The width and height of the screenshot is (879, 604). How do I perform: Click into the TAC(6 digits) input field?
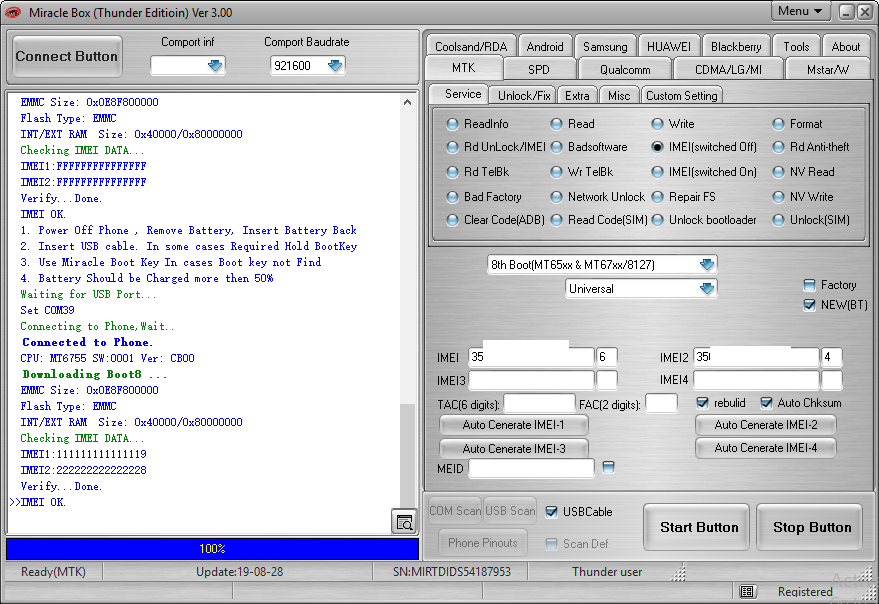click(x=539, y=403)
